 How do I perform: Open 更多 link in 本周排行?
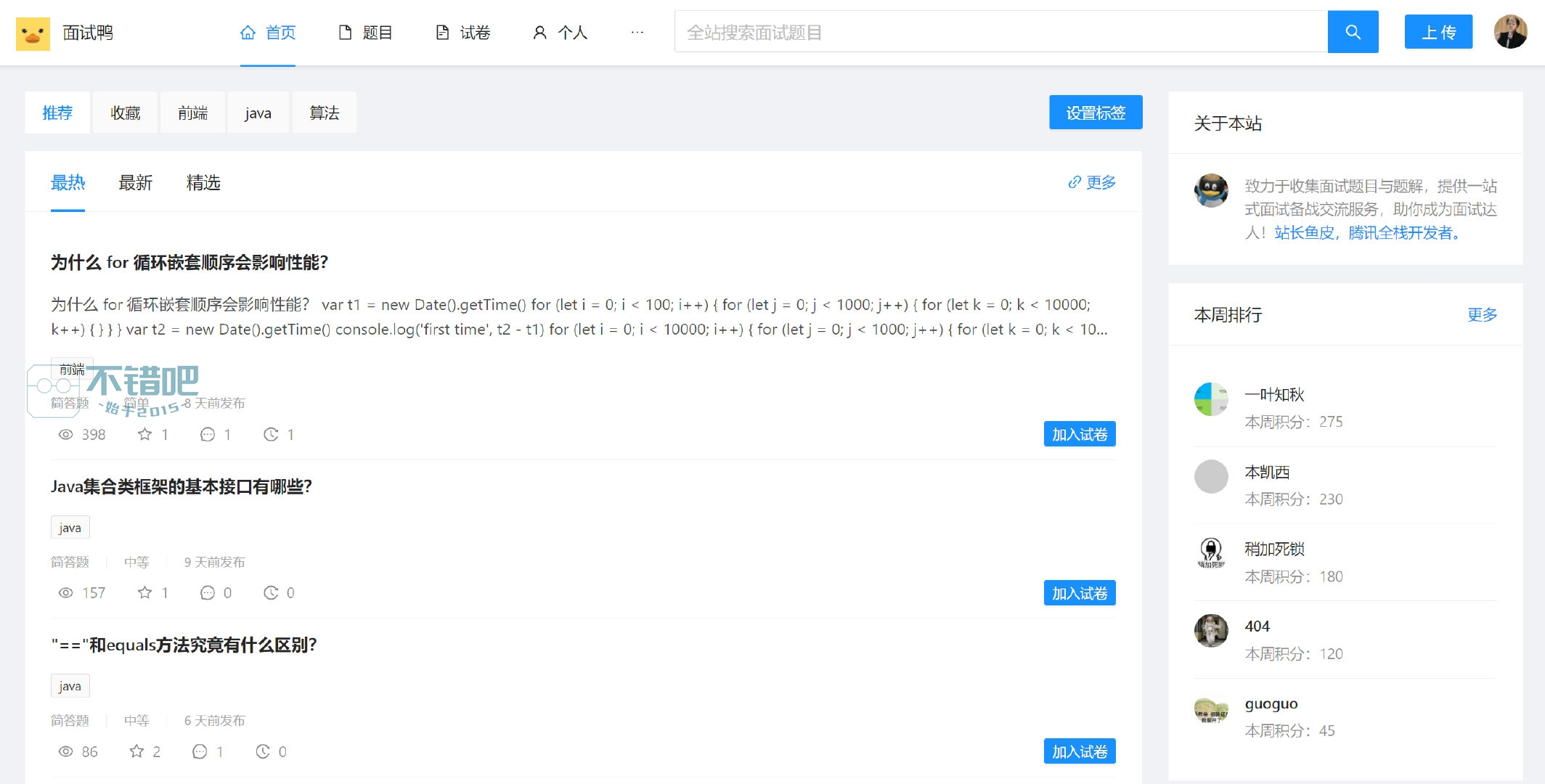1482,315
